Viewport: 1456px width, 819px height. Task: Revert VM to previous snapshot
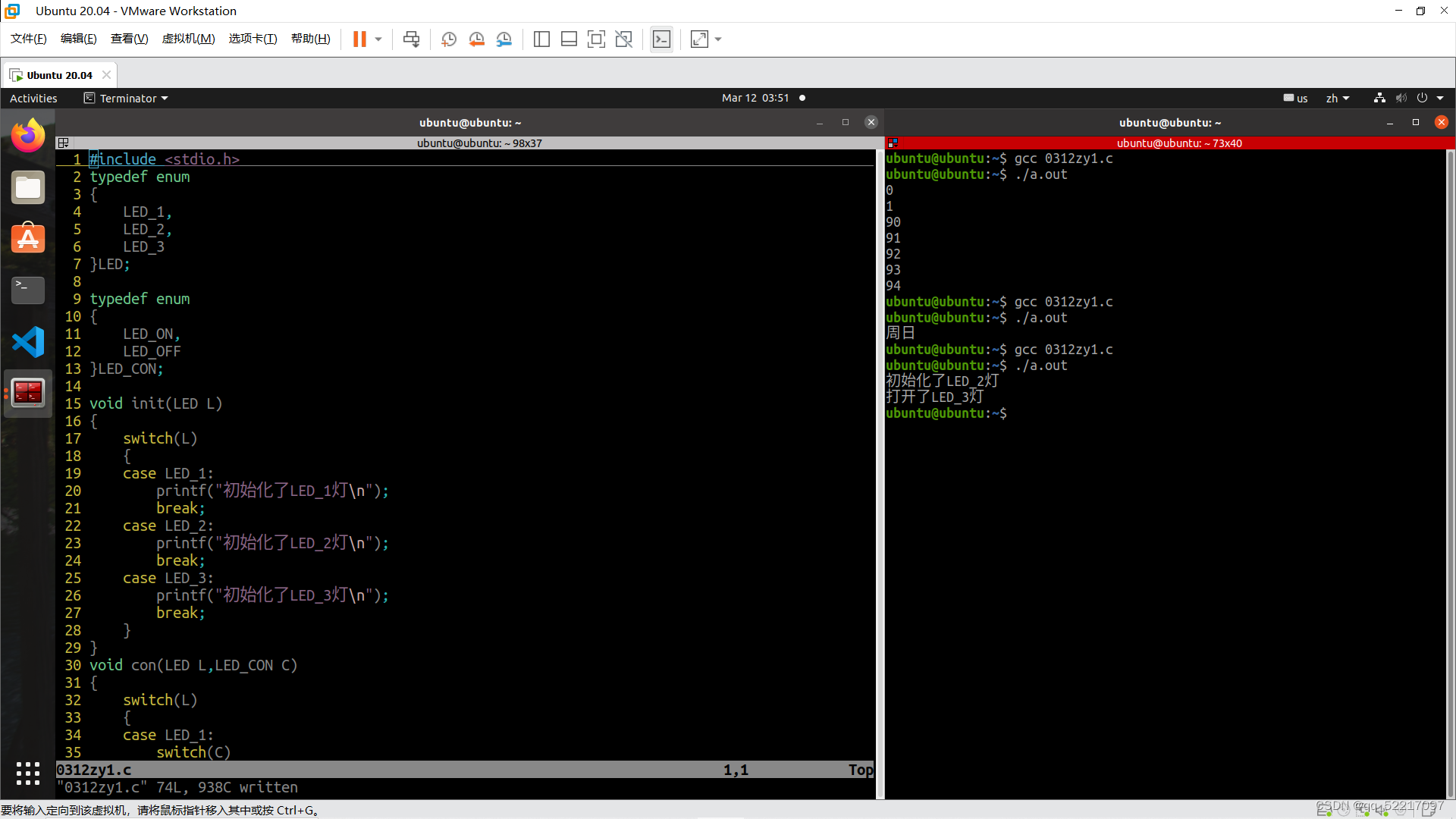(476, 39)
